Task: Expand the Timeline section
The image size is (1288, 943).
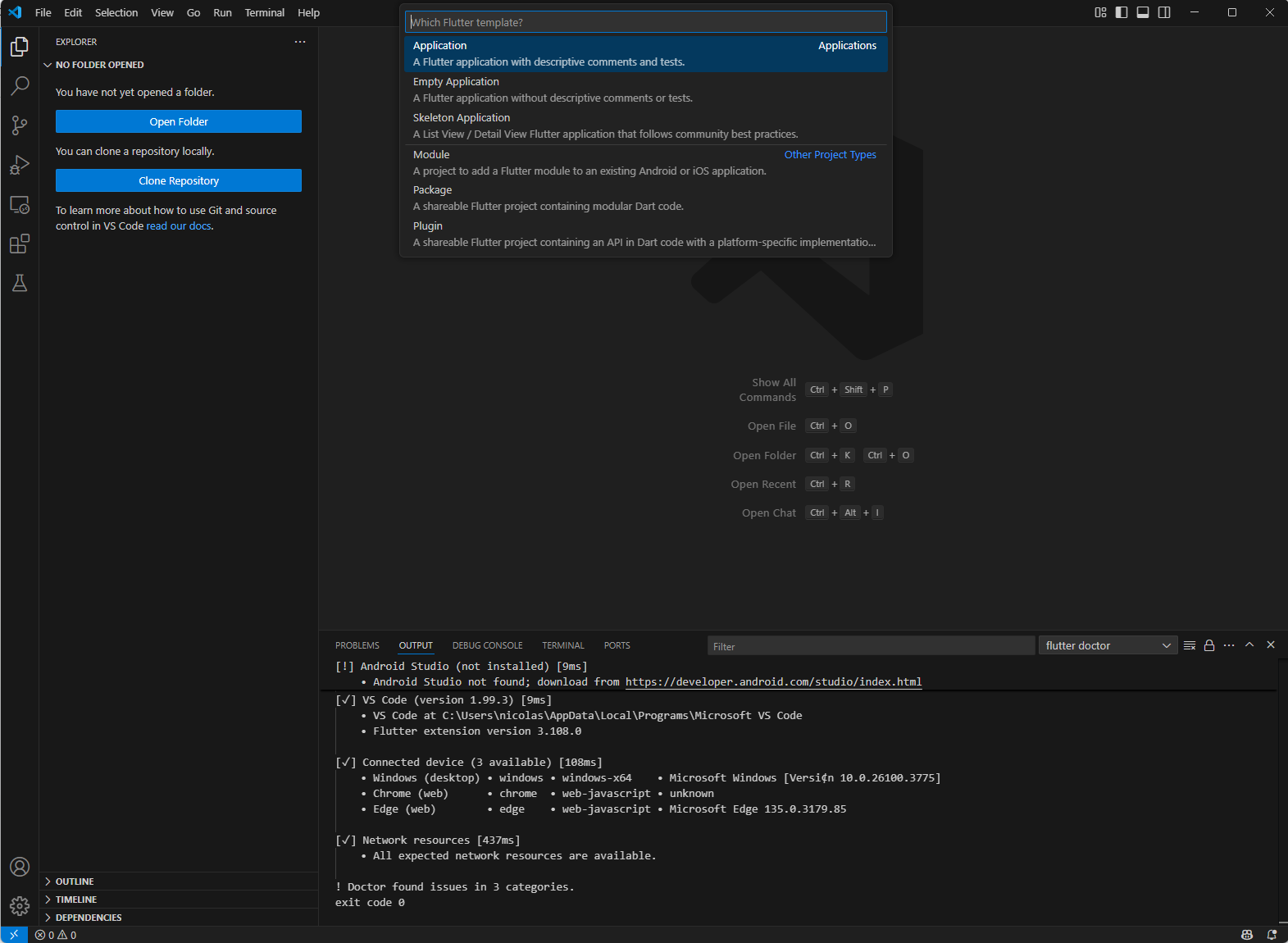Action: [179, 900]
